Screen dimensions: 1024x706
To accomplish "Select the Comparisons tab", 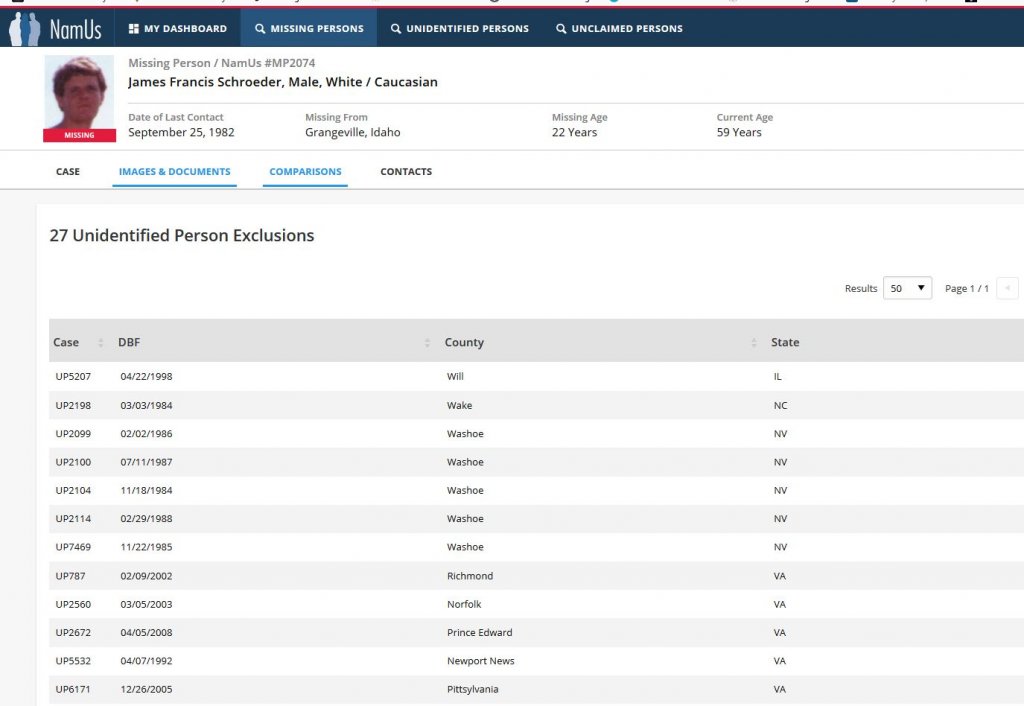I will point(305,172).
